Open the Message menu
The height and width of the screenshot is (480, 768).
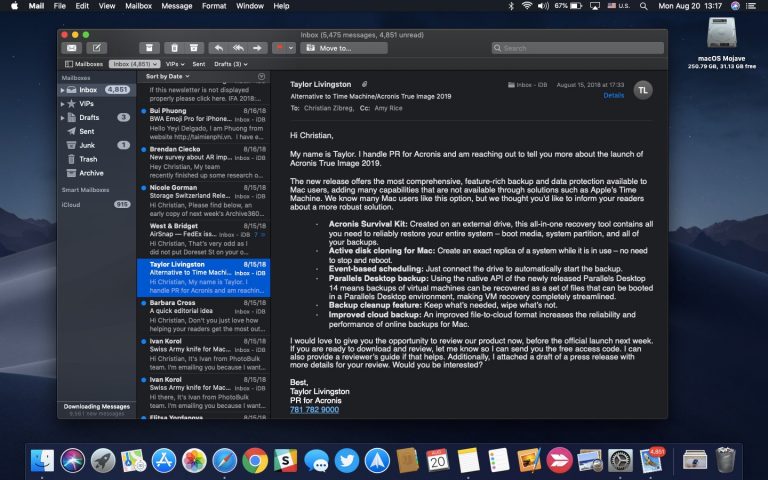coord(177,6)
